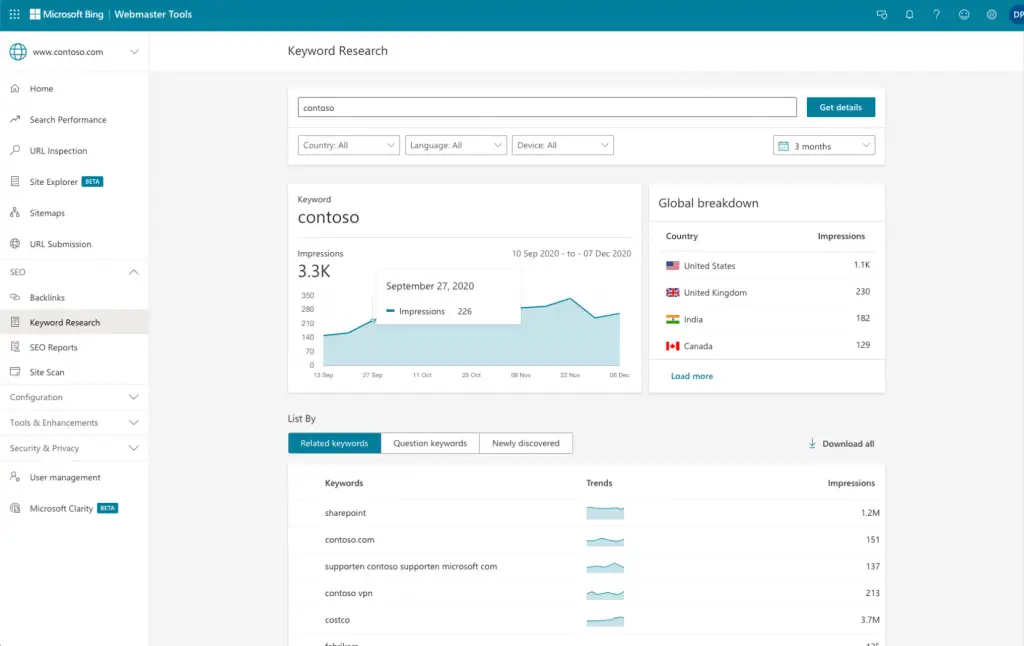This screenshot has height=646, width=1024.
Task: Click the costco keyword
Action: [337, 620]
